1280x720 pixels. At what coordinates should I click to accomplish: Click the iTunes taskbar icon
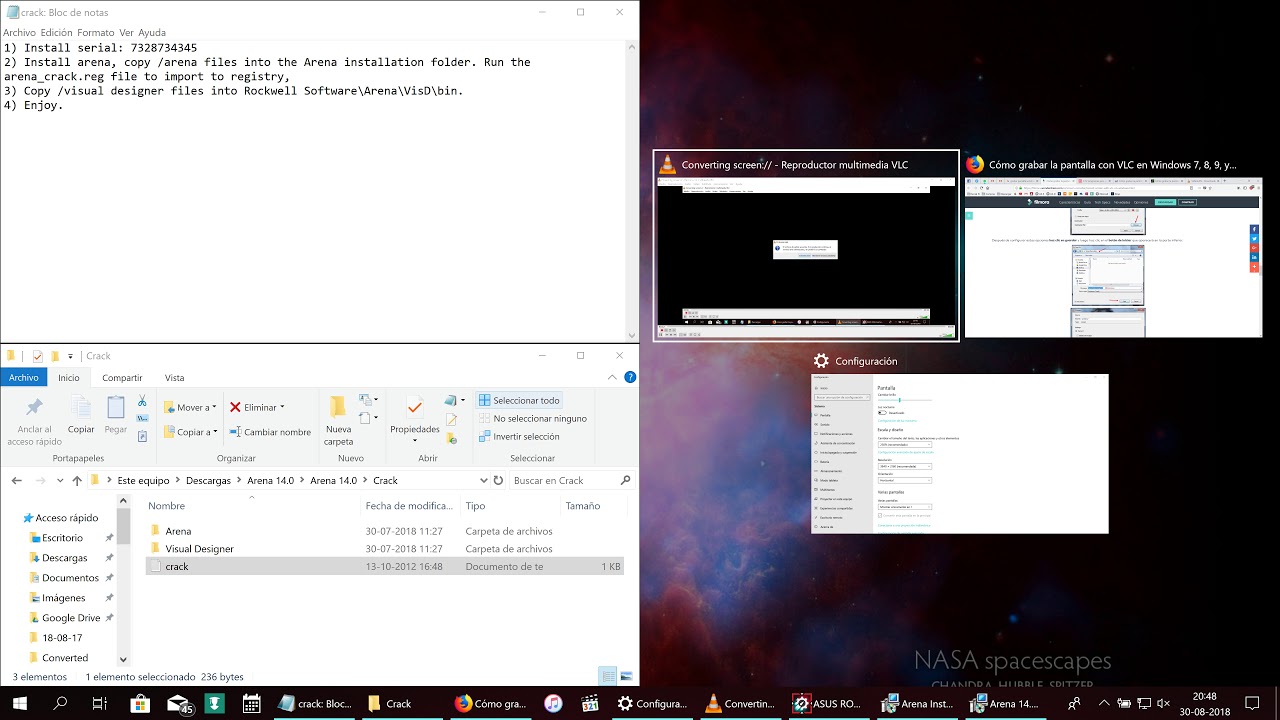click(x=553, y=703)
